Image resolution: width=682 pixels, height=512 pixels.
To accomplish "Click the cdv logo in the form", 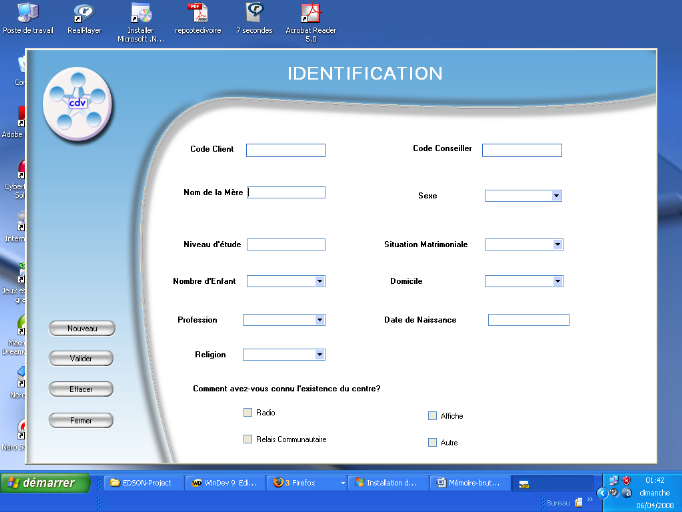I will 78,102.
